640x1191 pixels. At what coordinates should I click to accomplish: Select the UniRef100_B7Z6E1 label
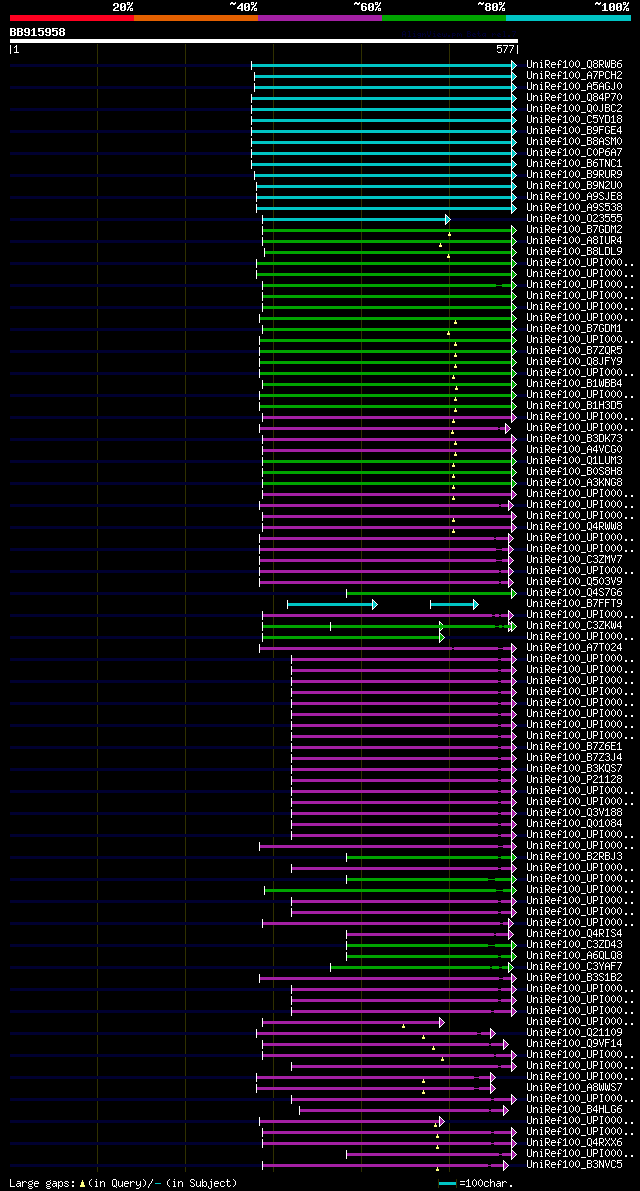pos(574,747)
